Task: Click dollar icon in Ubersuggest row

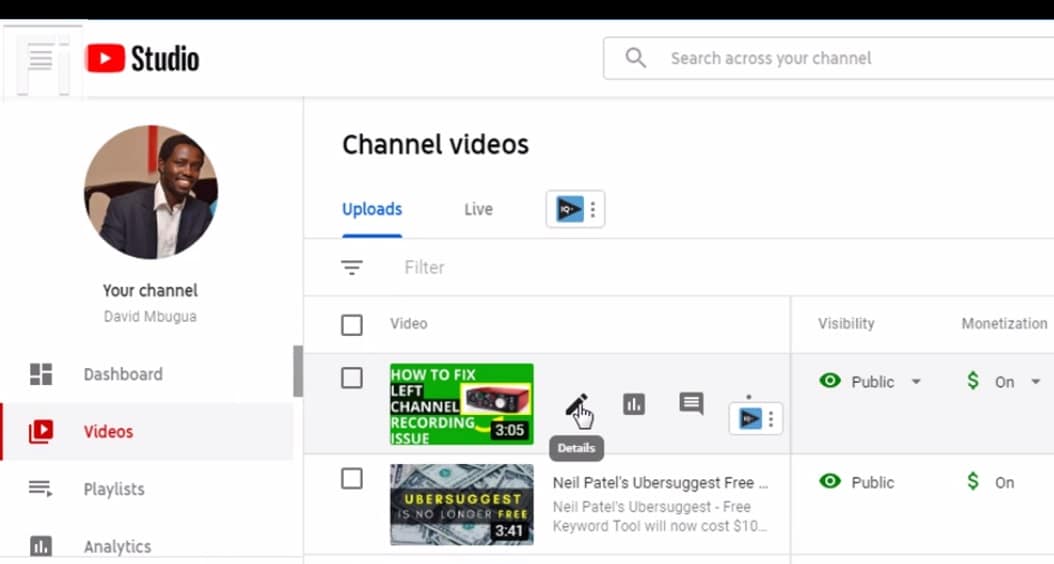Action: point(973,481)
